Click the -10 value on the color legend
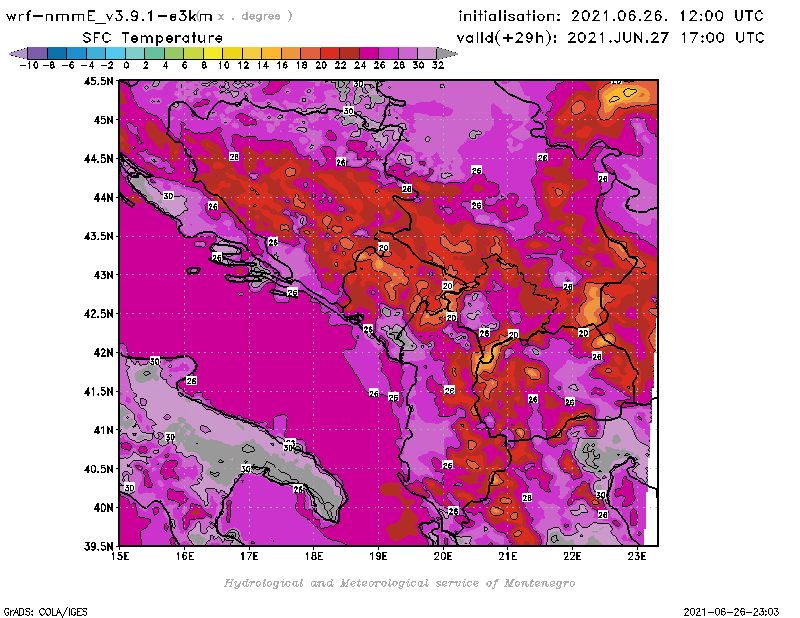 [28, 66]
